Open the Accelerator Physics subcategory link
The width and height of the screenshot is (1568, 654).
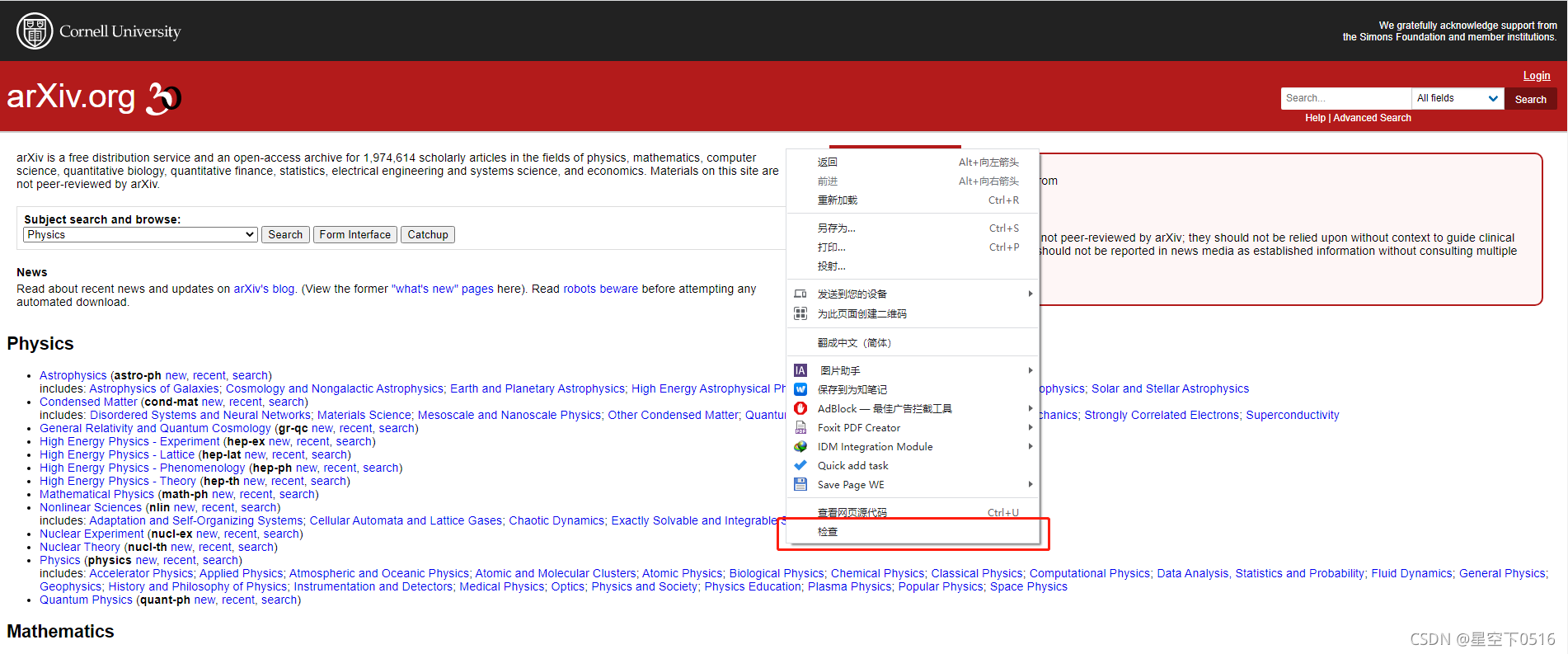click(x=141, y=573)
